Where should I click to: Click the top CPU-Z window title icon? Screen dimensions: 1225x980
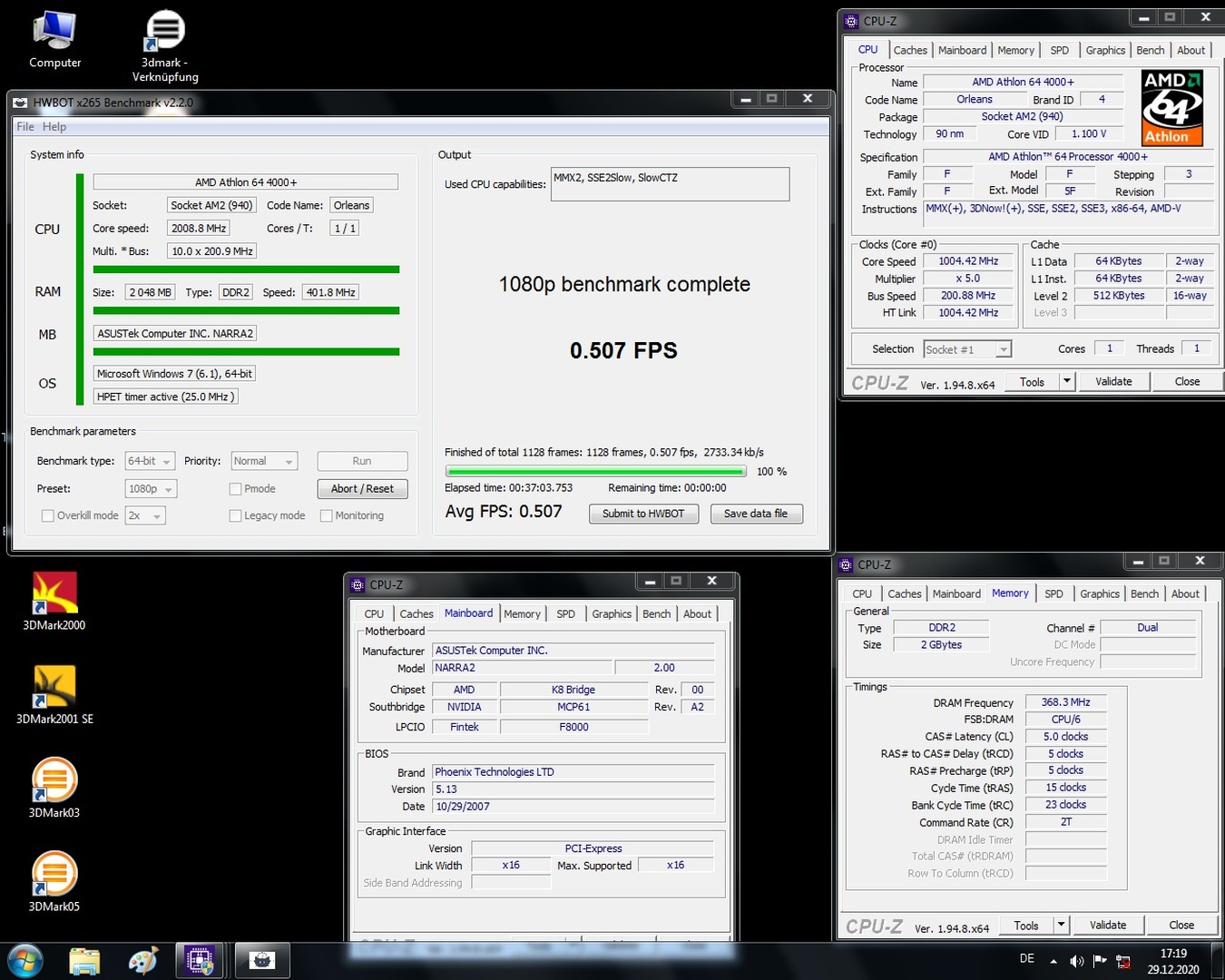tap(851, 21)
